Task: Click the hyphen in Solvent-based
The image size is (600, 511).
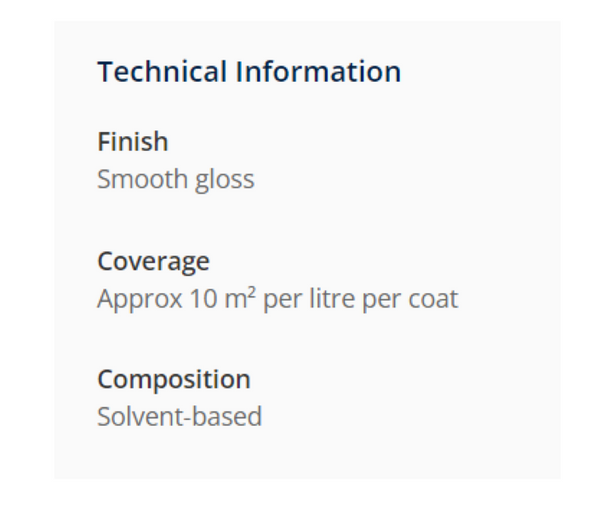Action: 186,418
